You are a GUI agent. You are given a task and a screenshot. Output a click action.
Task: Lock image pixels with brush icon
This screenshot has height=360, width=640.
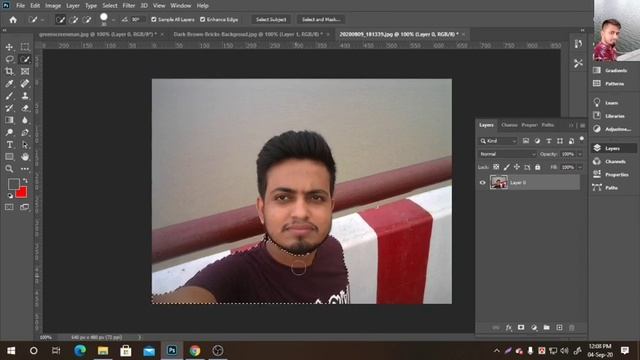(507, 167)
